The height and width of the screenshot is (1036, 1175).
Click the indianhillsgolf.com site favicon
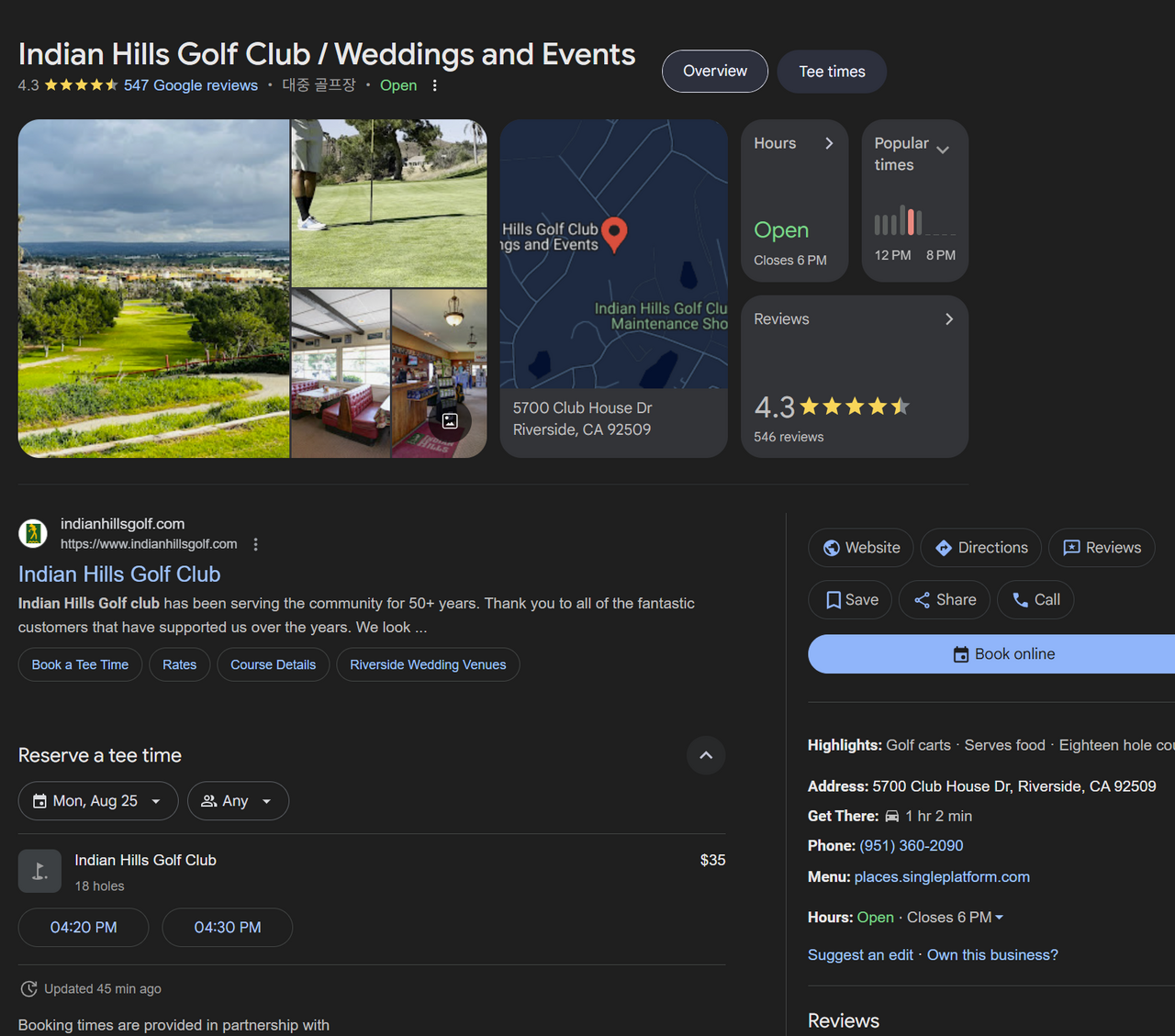coord(33,532)
